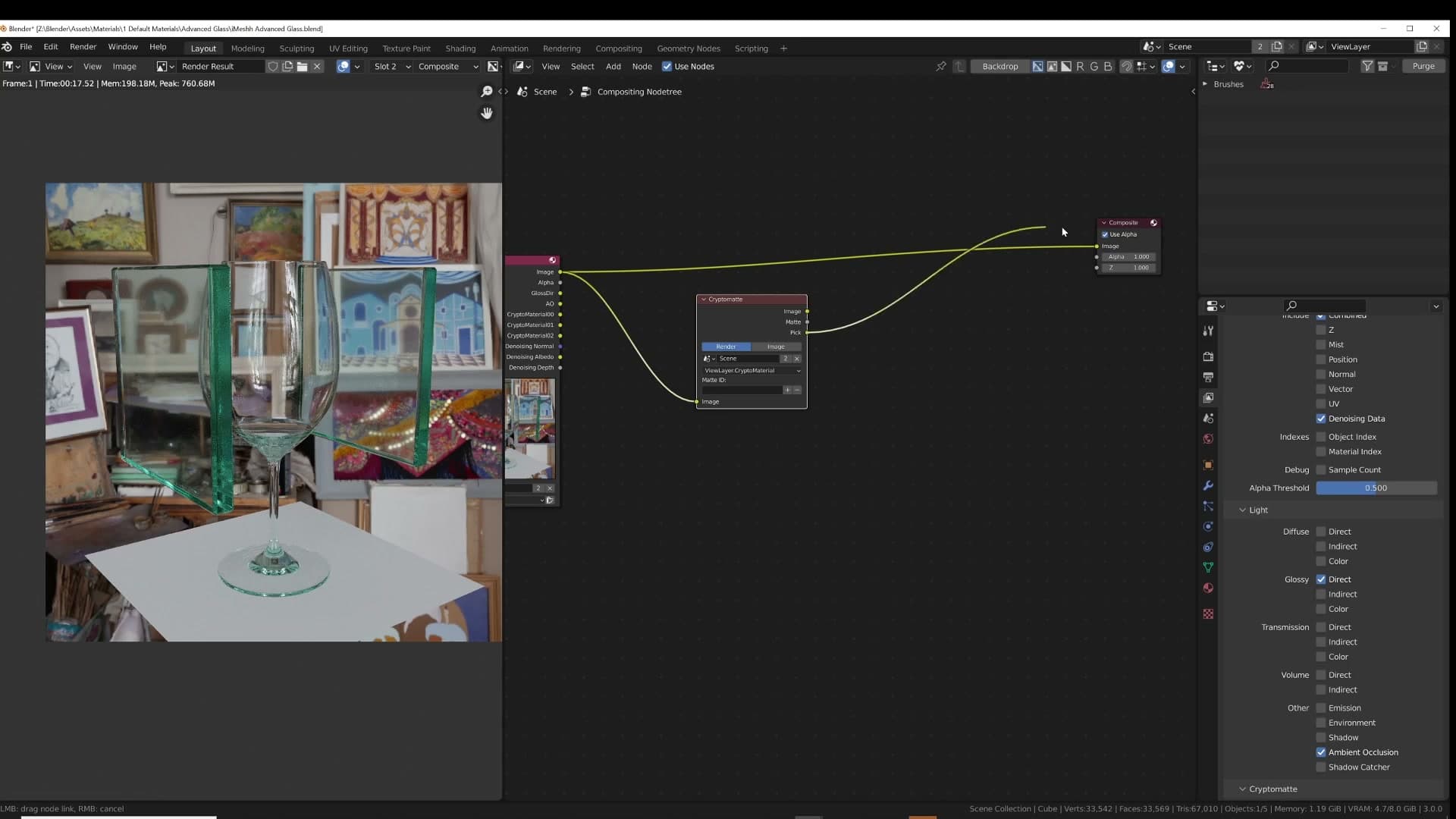Viewport: 1456px width, 819px height.
Task: Switch to the Compositing workspace tab
Action: point(618,49)
